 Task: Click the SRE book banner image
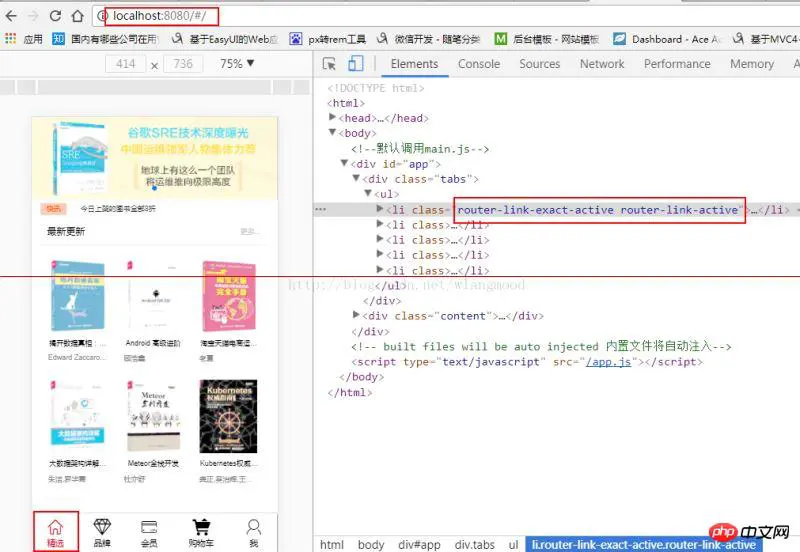point(155,158)
